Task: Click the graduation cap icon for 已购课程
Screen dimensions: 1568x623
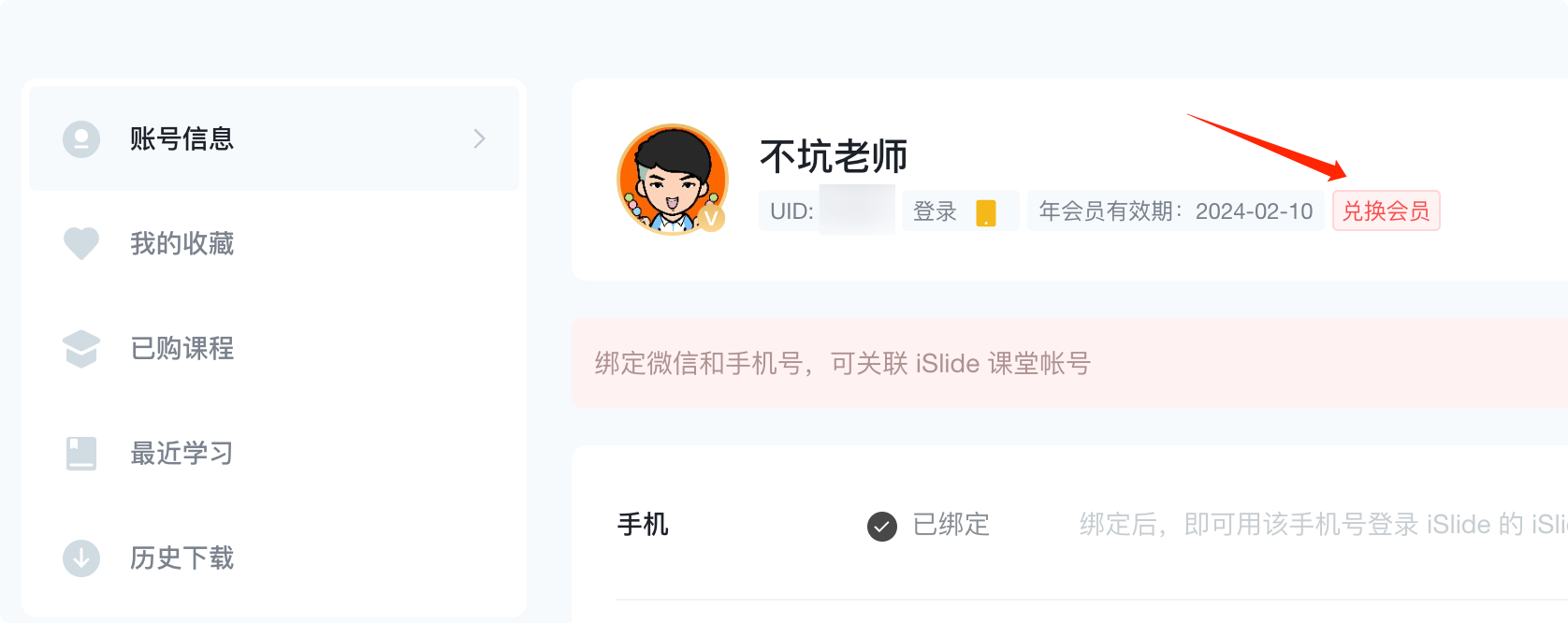Action: (81, 349)
